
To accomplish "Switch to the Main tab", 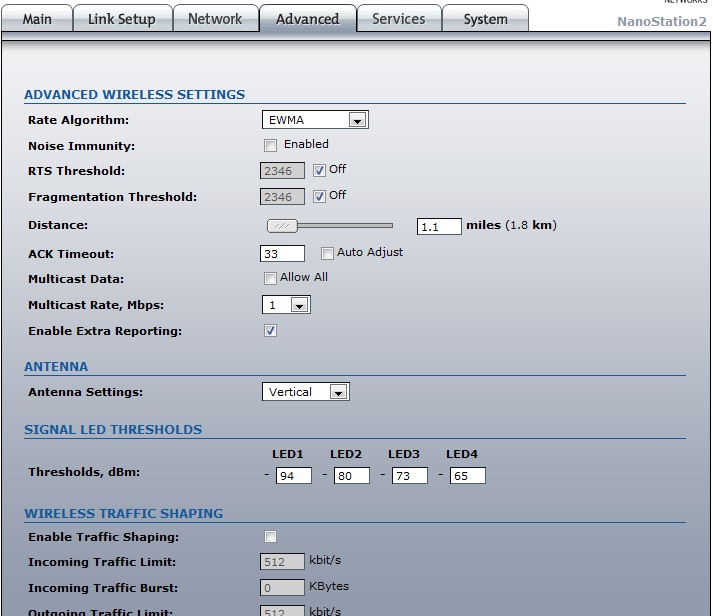I will pos(37,19).
